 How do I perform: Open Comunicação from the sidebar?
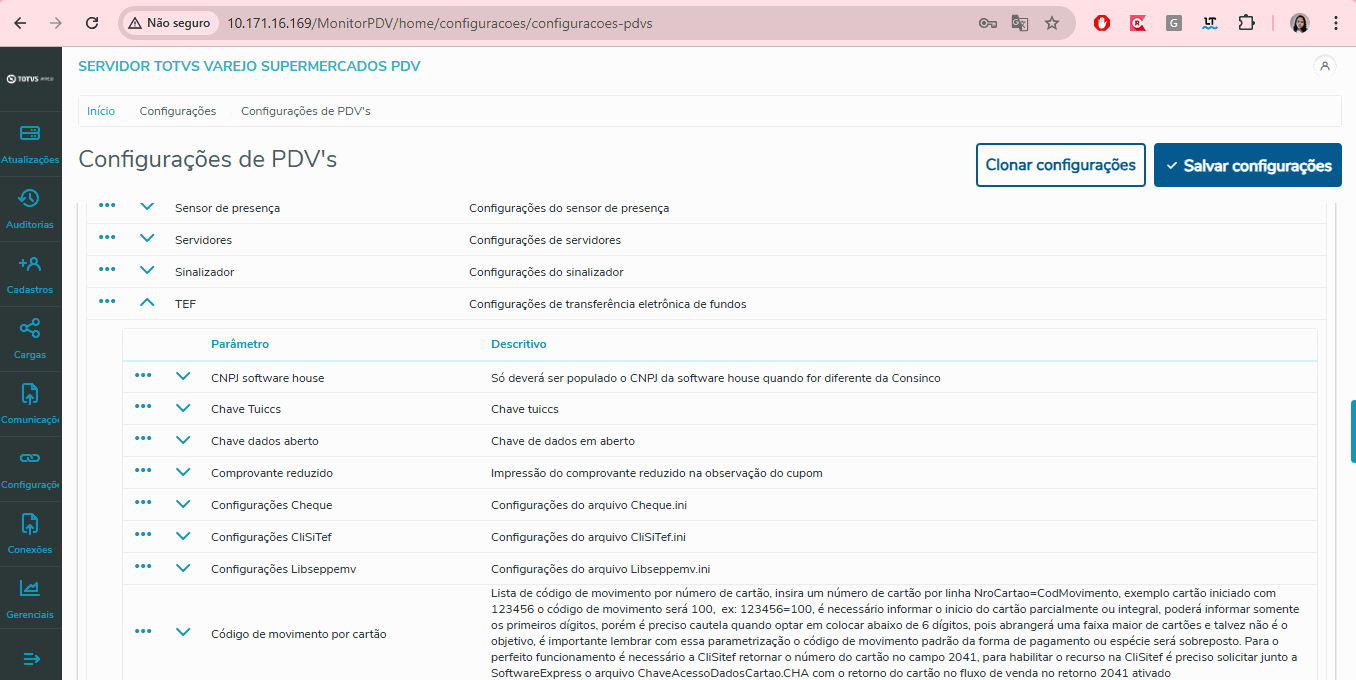point(30,403)
